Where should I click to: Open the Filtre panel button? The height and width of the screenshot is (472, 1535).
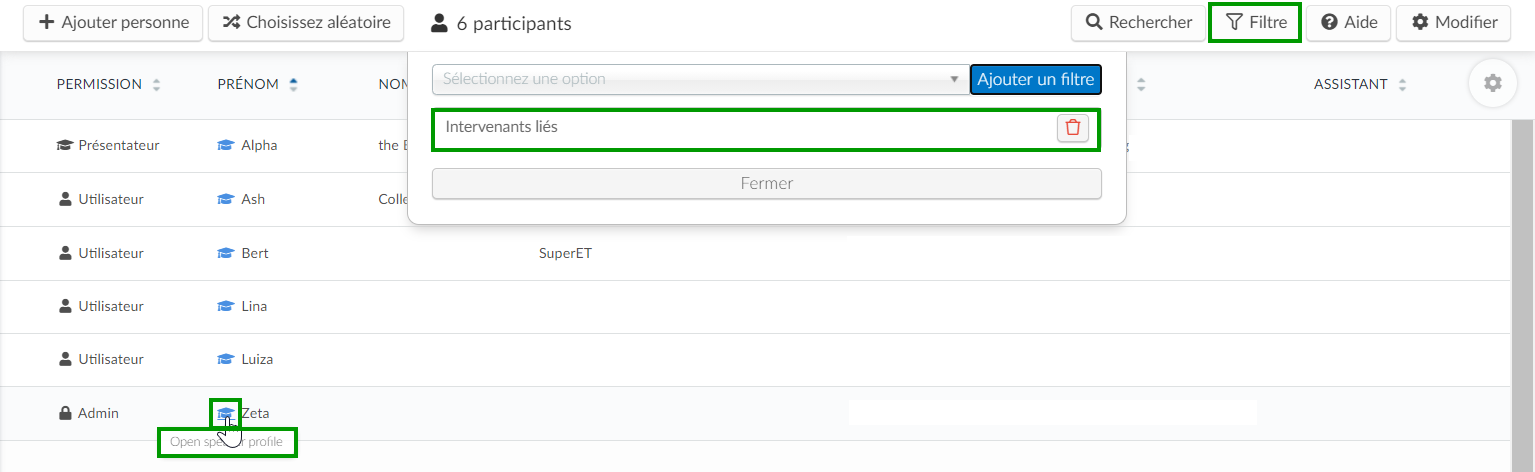(1255, 22)
